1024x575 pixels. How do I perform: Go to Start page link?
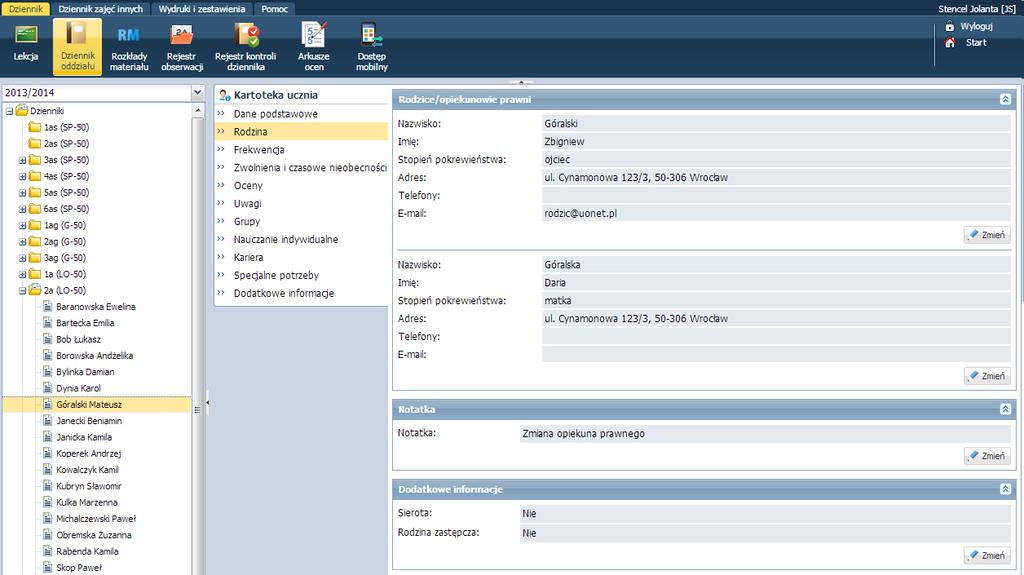coord(976,42)
